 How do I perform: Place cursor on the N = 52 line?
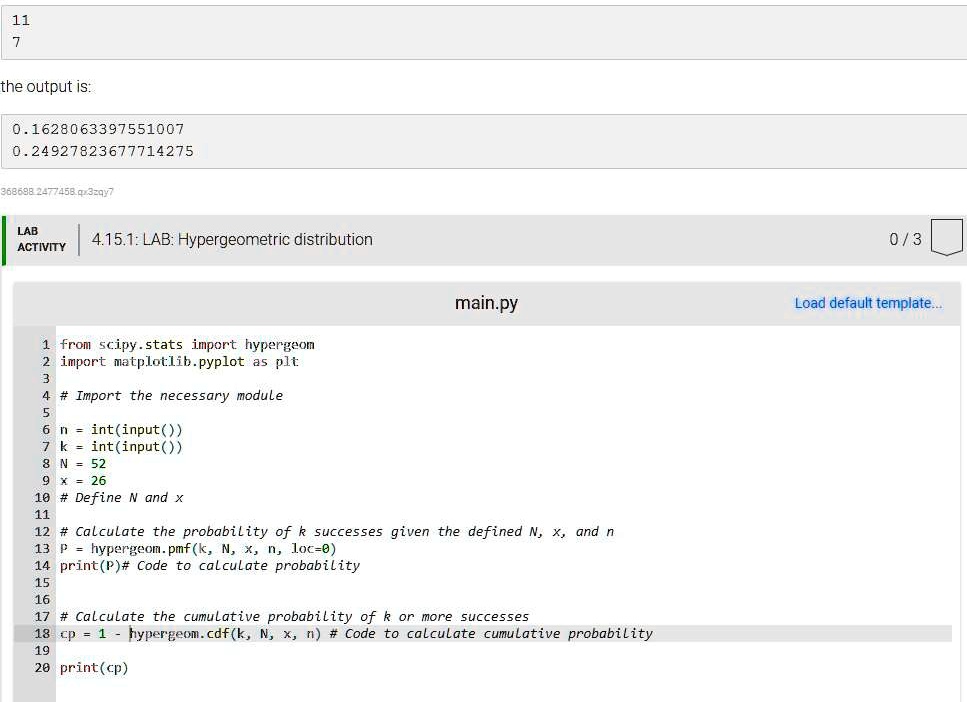(x=83, y=464)
